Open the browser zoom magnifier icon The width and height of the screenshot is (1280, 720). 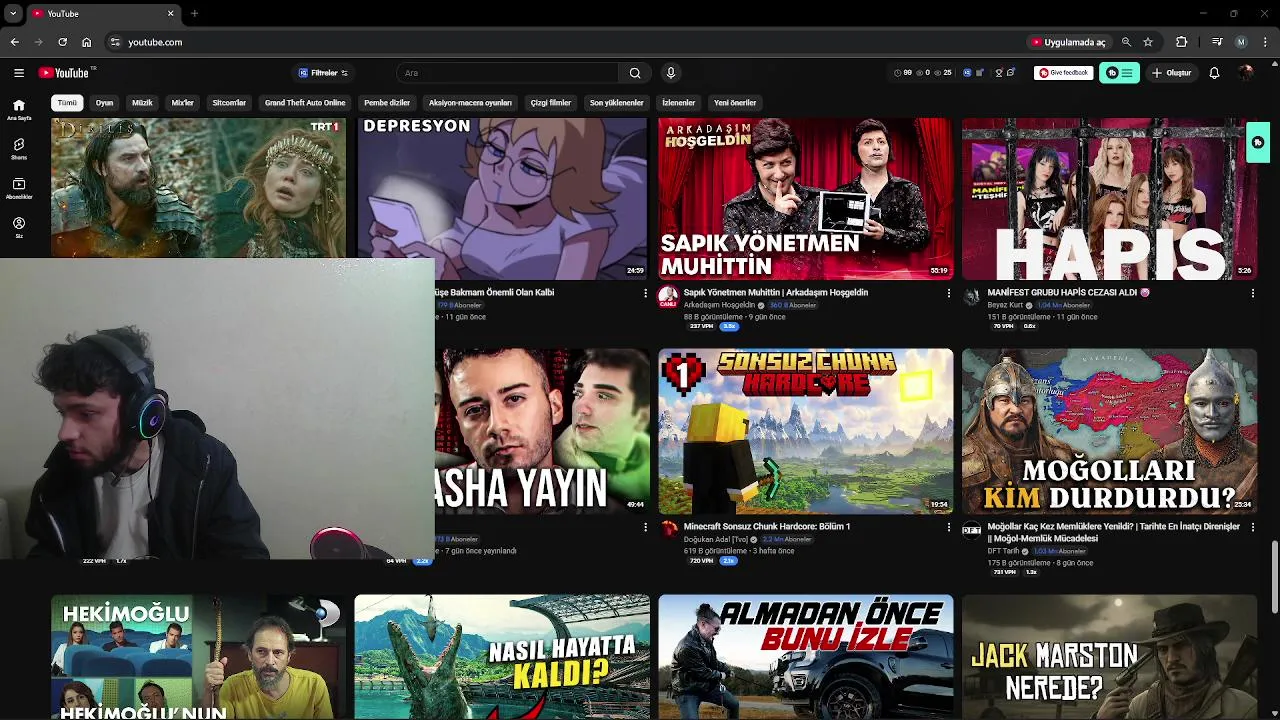click(1126, 42)
